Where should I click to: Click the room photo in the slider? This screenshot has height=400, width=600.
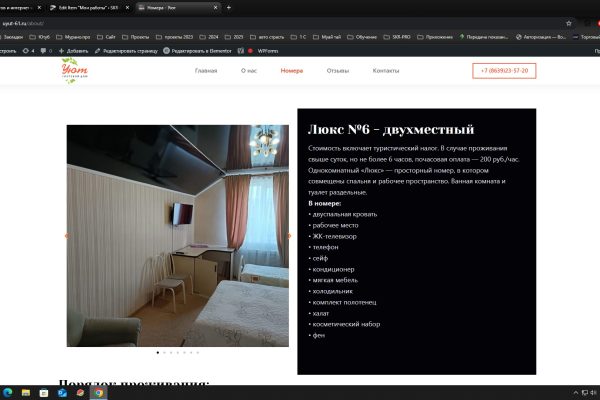[x=178, y=236]
